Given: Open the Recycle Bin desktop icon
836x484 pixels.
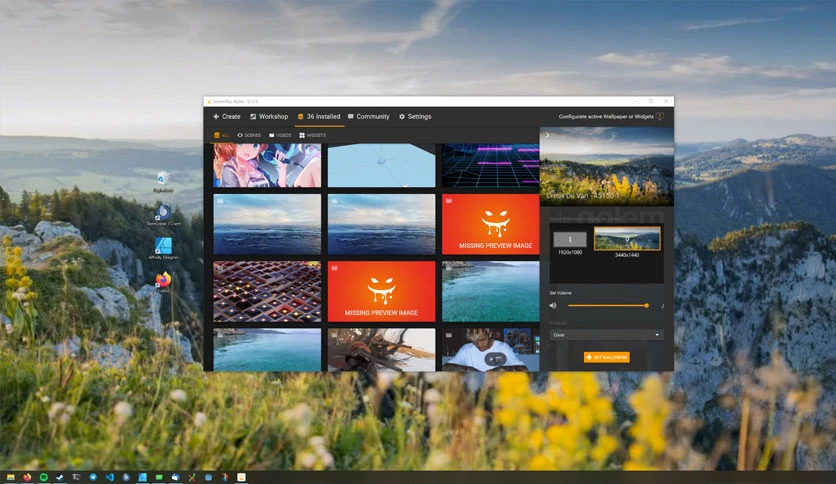Looking at the screenshot, I should pos(163,182).
